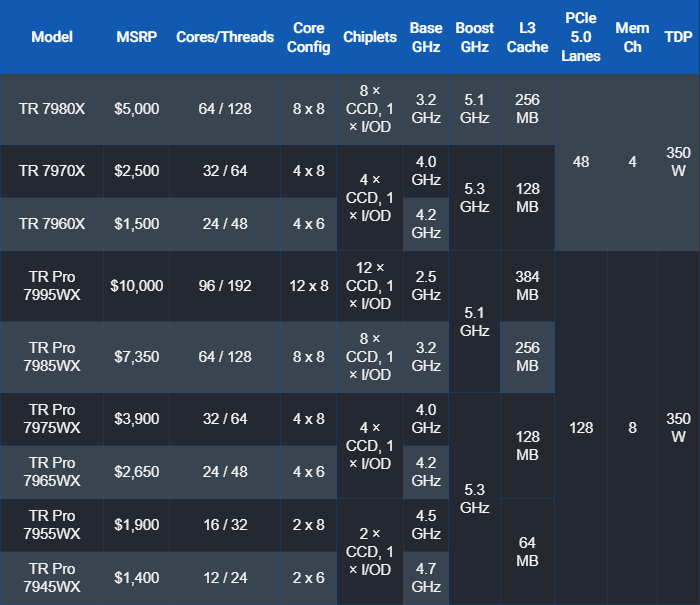700x605 pixels.
Task: Select the Chiplets column header
Action: click(x=369, y=37)
